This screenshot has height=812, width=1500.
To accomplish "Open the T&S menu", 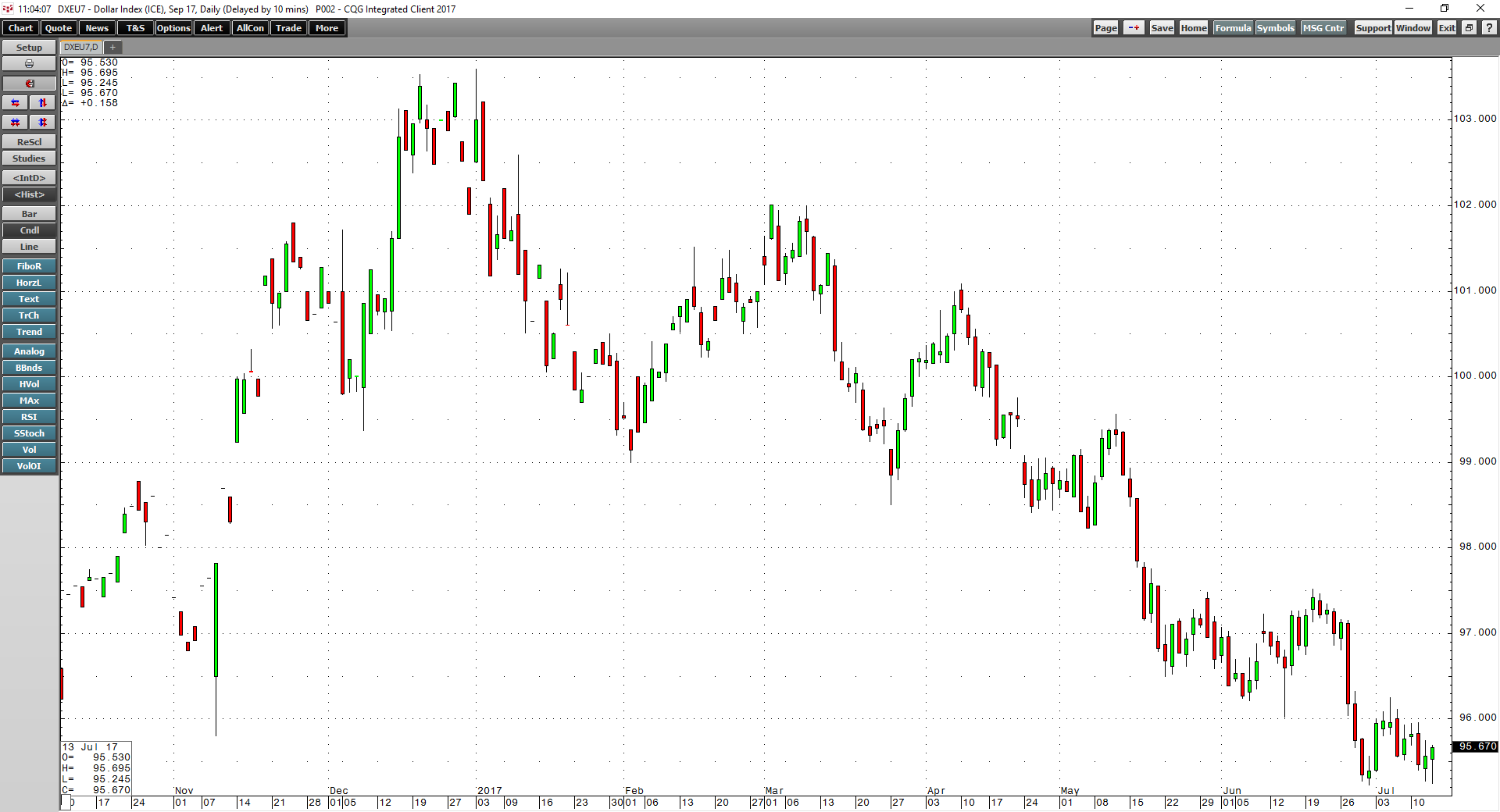I will [135, 28].
